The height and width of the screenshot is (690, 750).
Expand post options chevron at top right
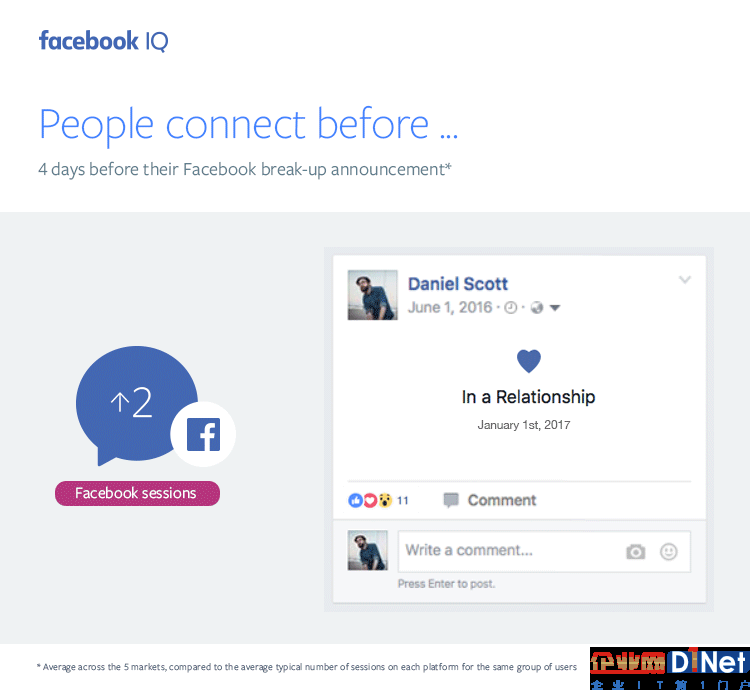(685, 280)
